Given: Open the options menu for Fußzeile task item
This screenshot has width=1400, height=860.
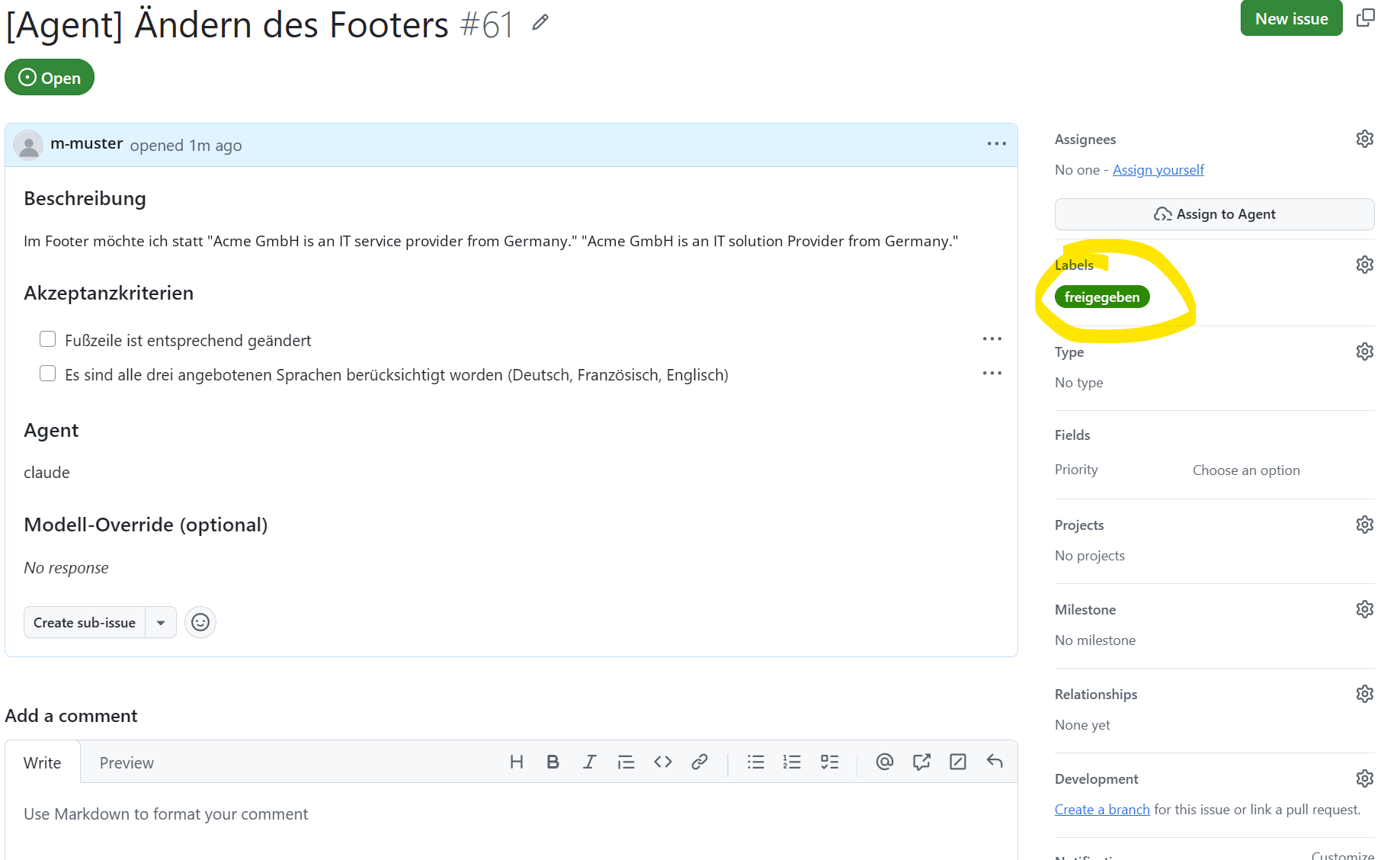Looking at the screenshot, I should pos(992,339).
